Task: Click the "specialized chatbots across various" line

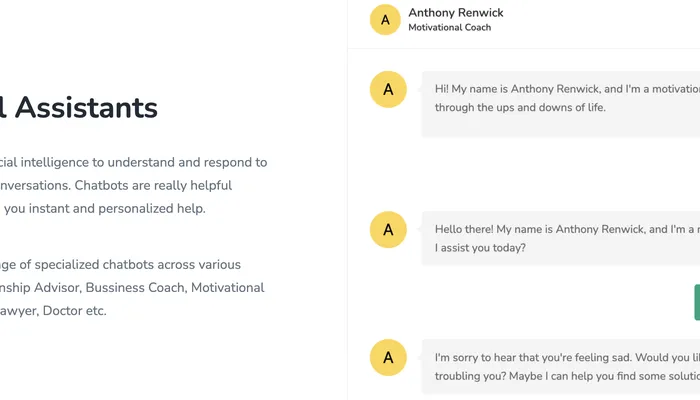Action: pos(121,264)
